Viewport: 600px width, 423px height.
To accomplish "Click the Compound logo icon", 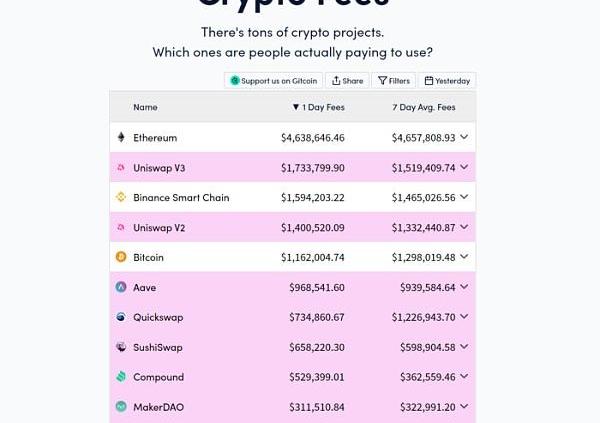I will pos(121,377).
